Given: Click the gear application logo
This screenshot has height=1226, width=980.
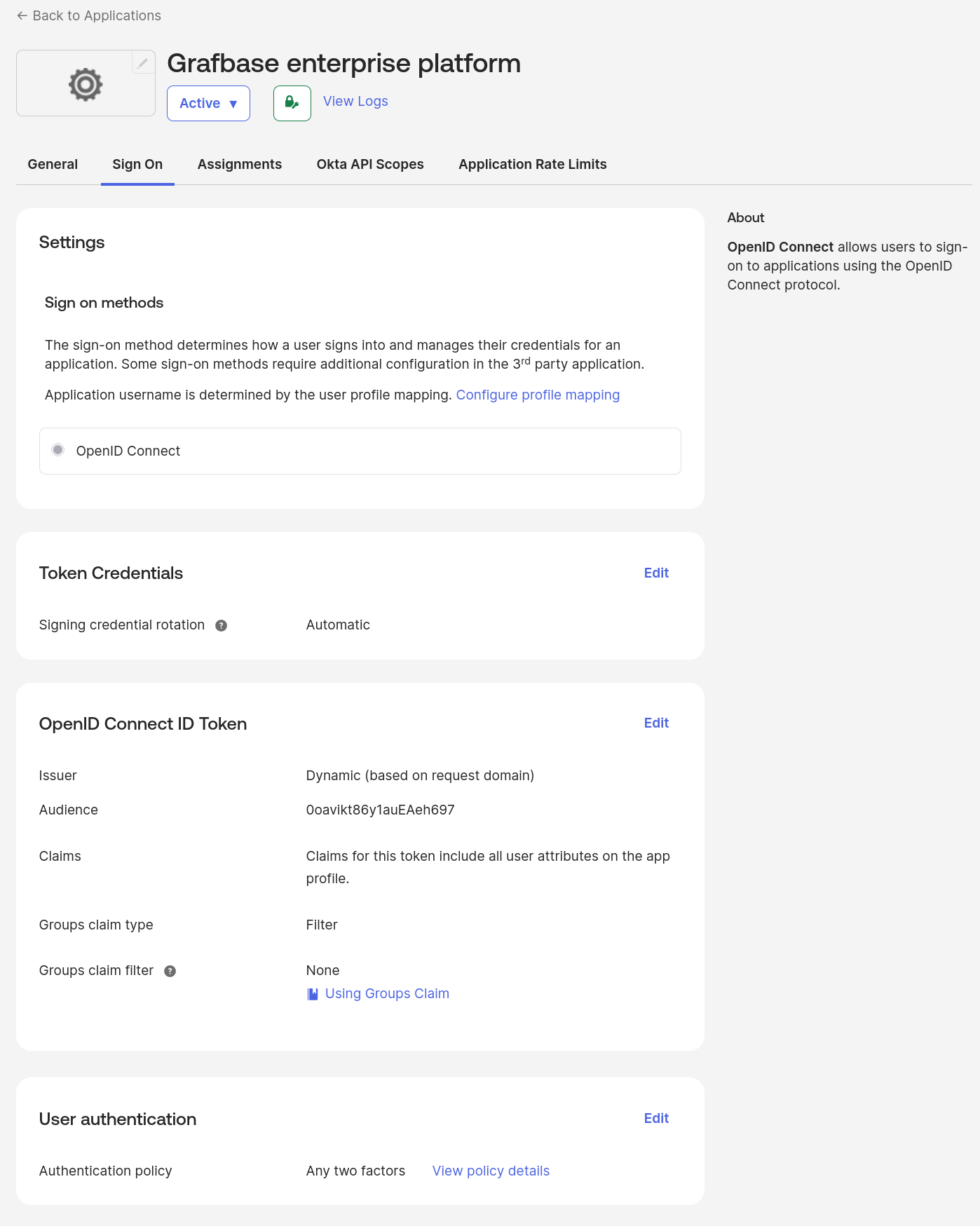Looking at the screenshot, I should pyautogui.click(x=86, y=84).
